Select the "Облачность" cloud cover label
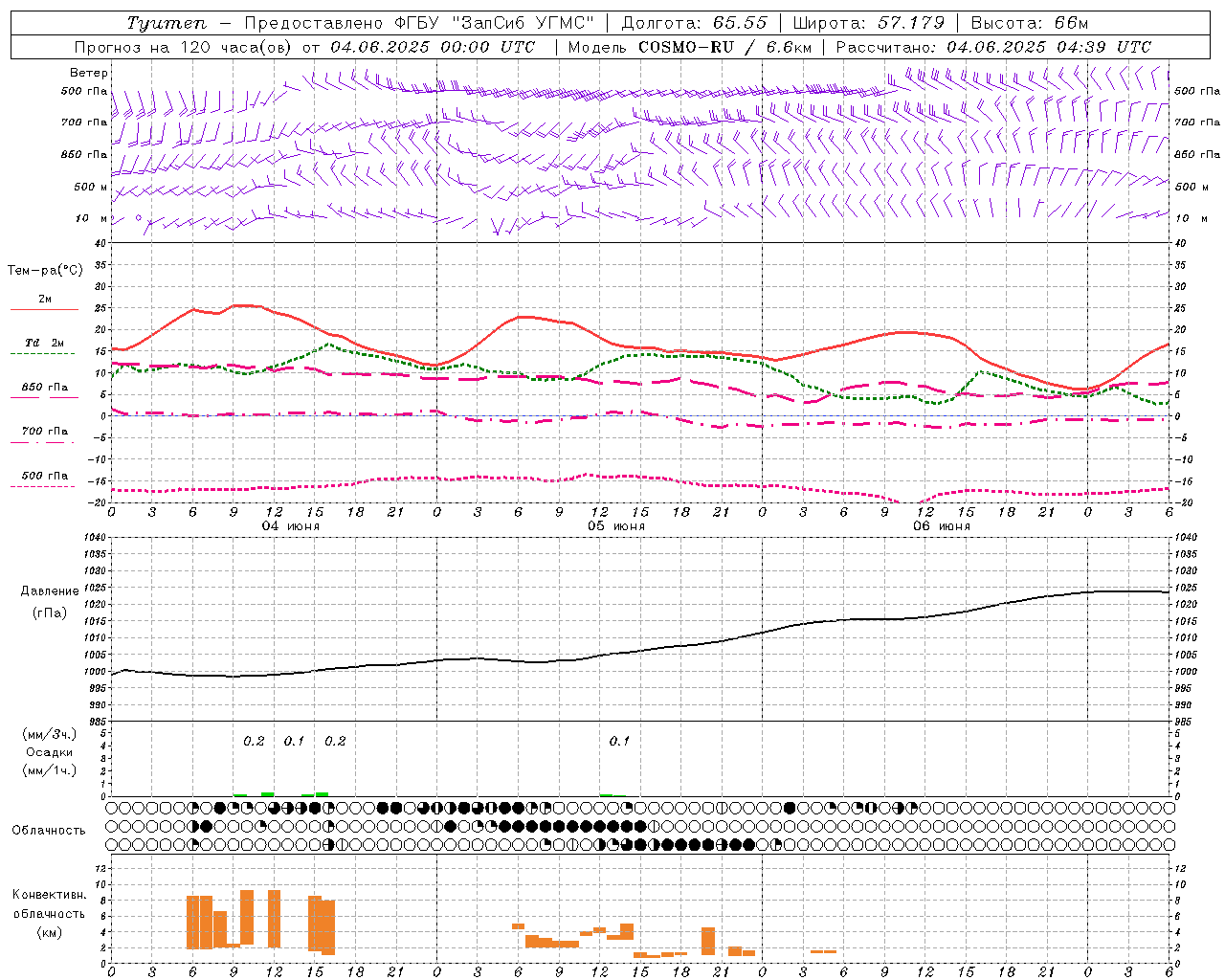The image size is (1225, 980). pos(49,830)
